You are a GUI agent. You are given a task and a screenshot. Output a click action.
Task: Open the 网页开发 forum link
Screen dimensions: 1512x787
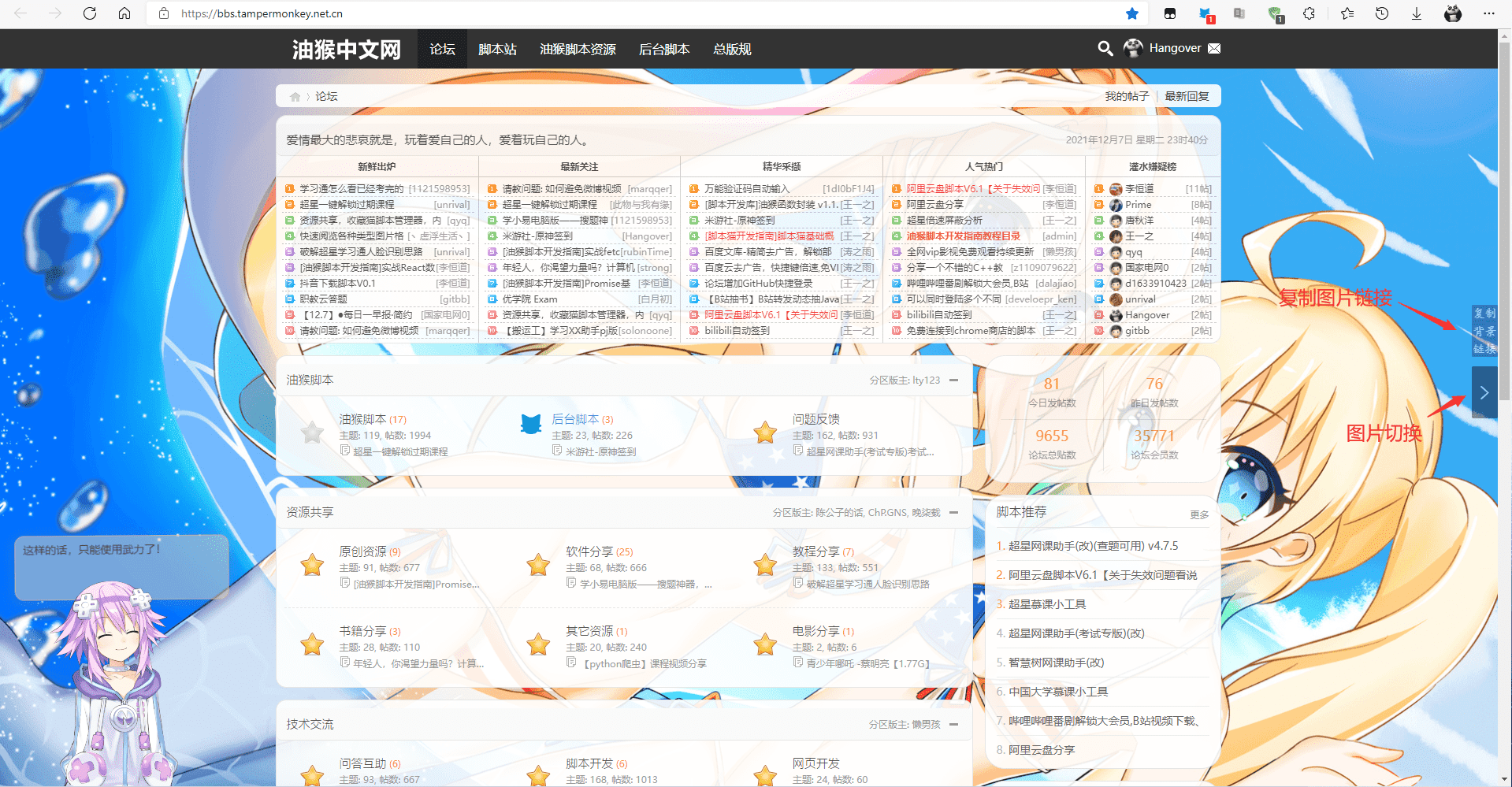[x=816, y=763]
